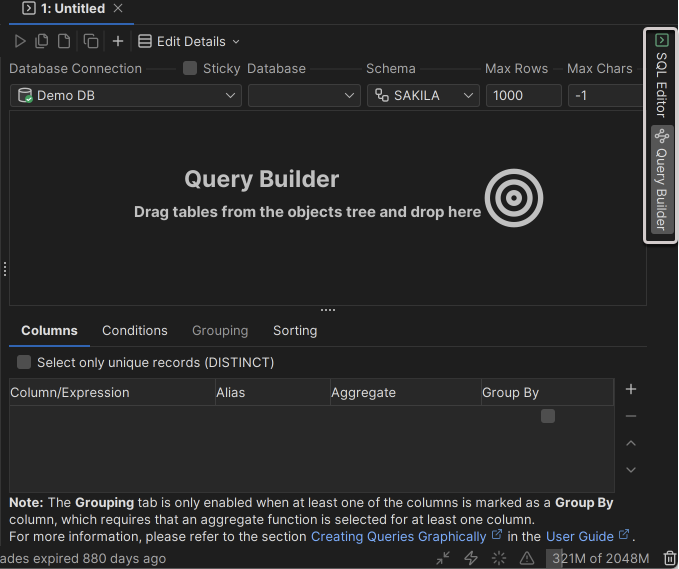Remove a column row with the minus icon
This screenshot has height=569, width=679.
point(631,417)
